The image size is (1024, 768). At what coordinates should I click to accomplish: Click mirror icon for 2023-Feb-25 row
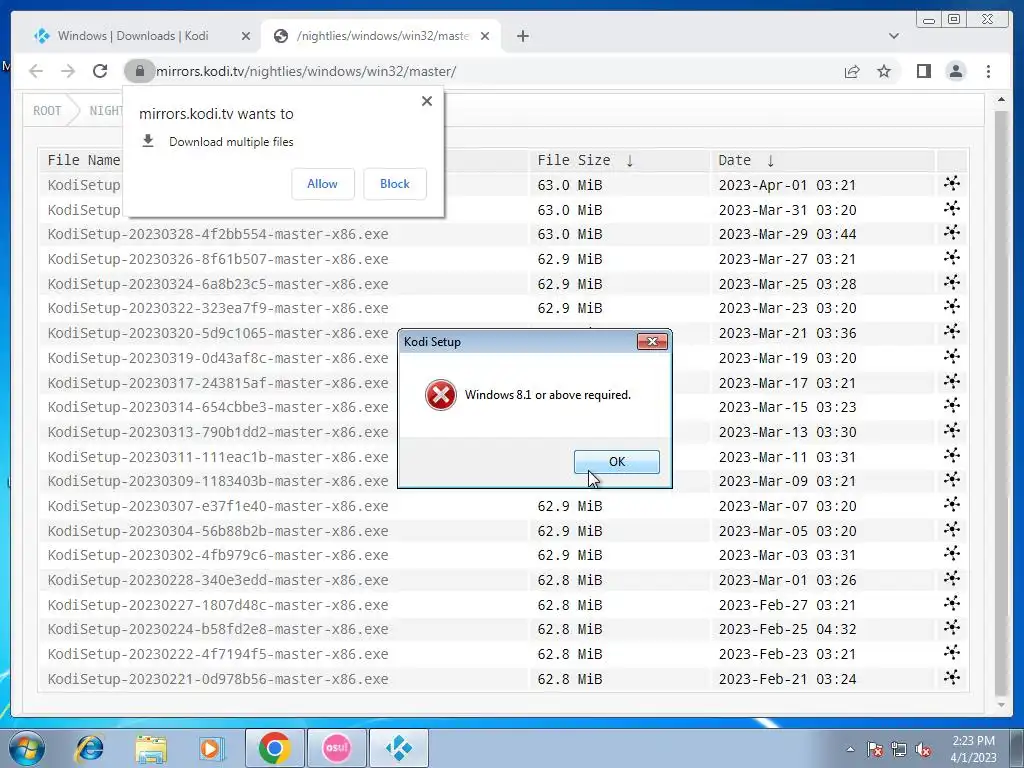click(x=952, y=628)
